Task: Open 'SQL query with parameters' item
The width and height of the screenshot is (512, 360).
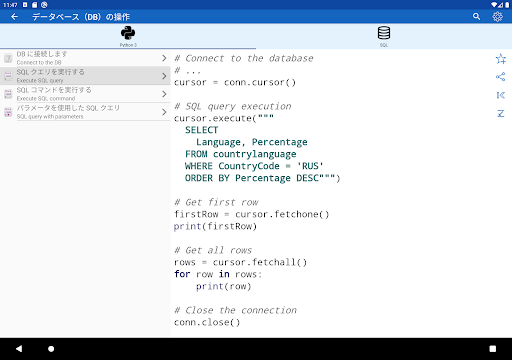Action: click(85, 112)
